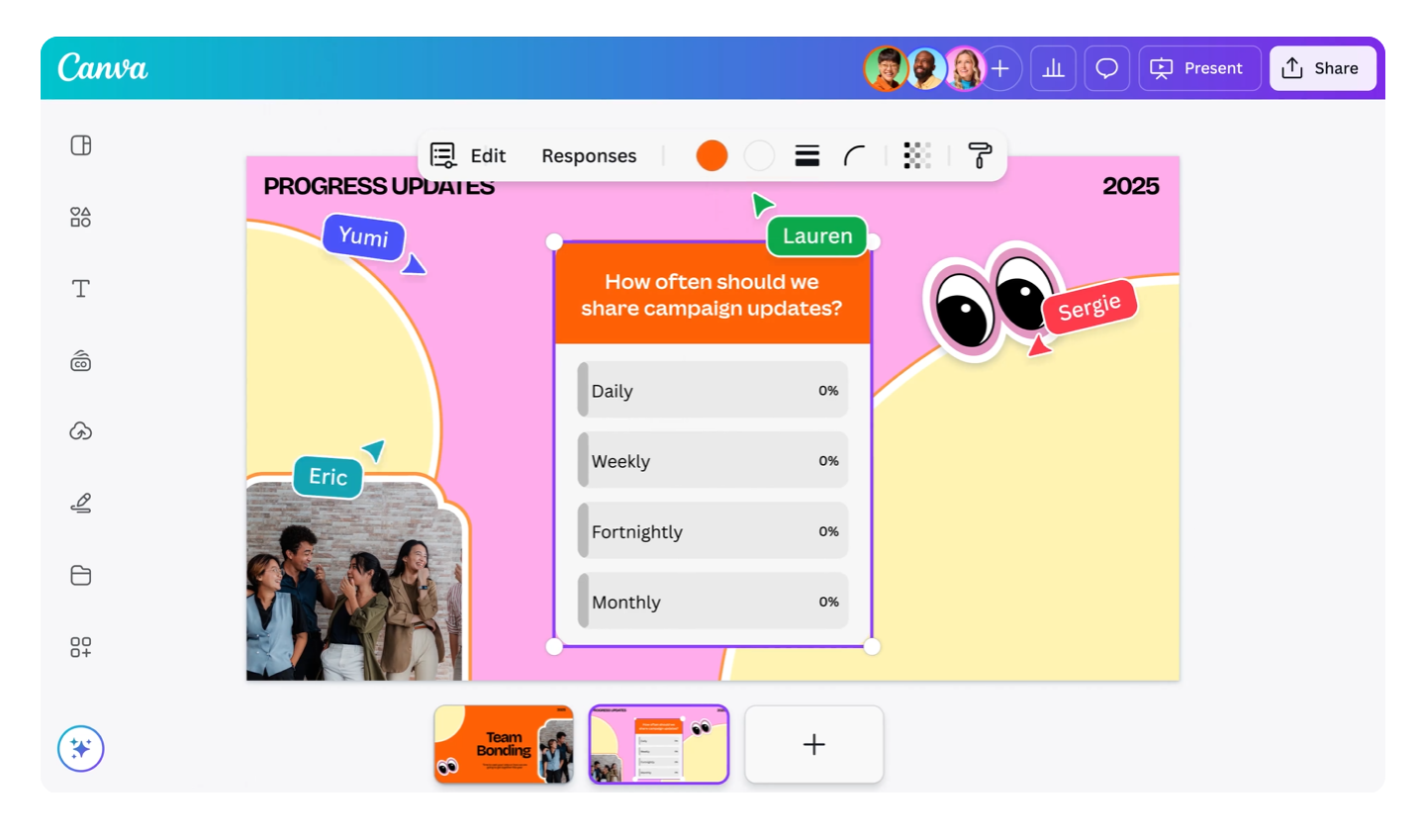Select the PROGRESS UPDATES title text
Viewport: 1419px width, 840px height.
[379, 186]
